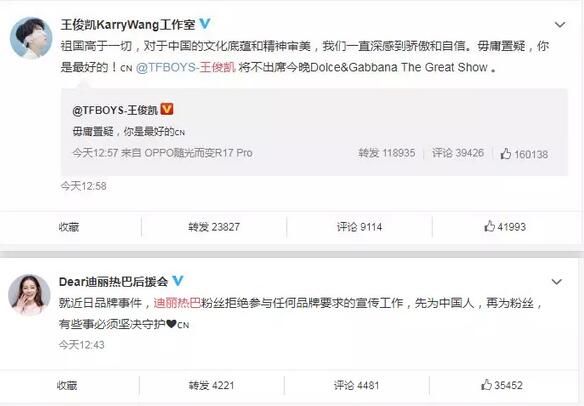Open the 迪丽热巴 red keyword link
The image size is (584, 406).
pos(177,303)
